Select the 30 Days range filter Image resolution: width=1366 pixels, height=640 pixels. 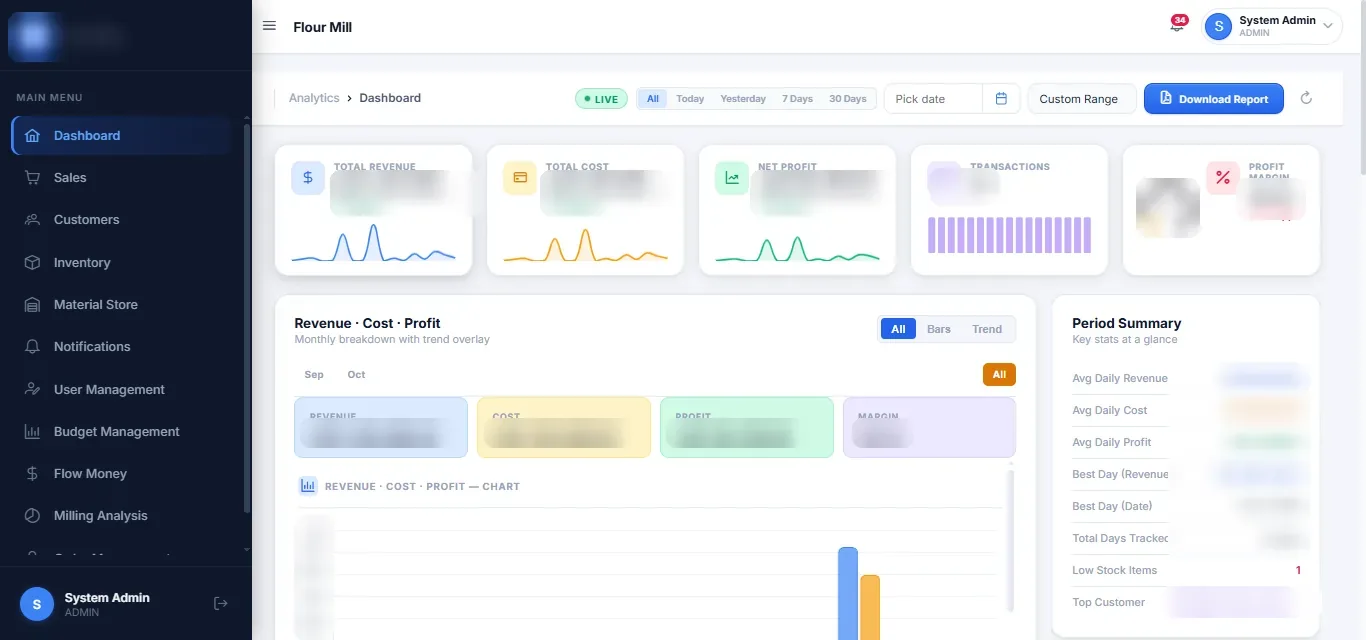tap(848, 99)
